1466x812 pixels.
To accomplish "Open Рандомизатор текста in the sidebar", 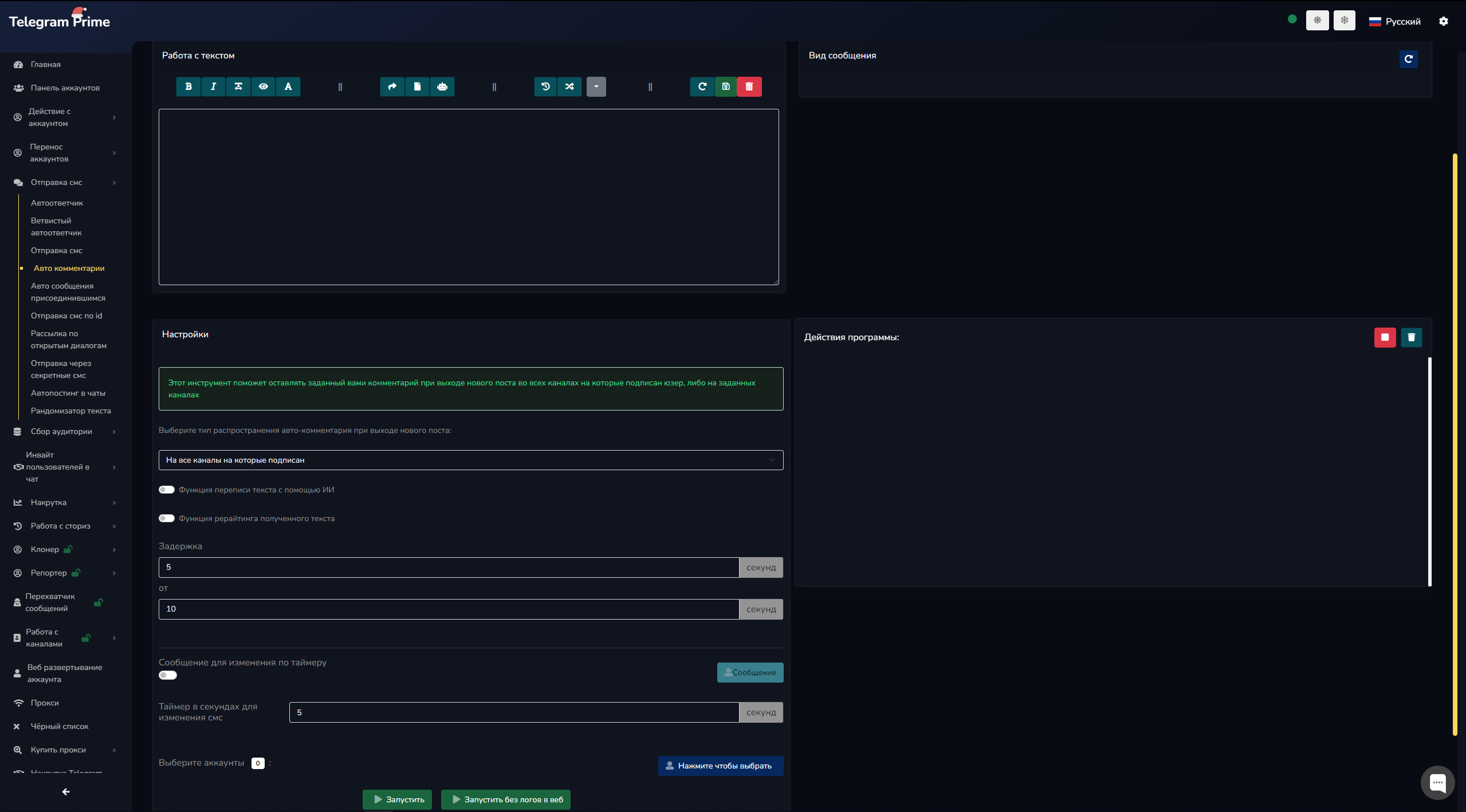I will [x=70, y=411].
